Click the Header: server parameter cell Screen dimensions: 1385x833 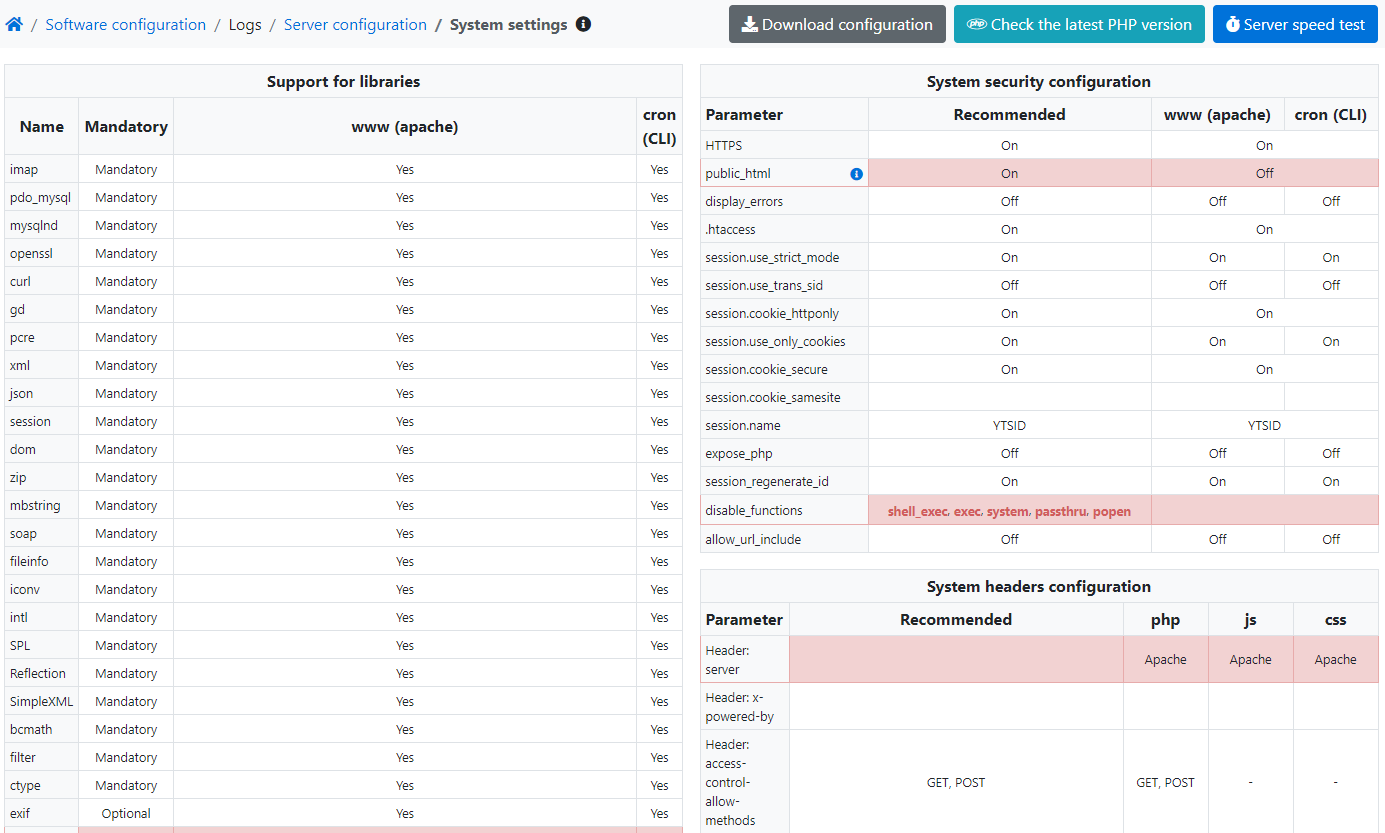coord(745,660)
